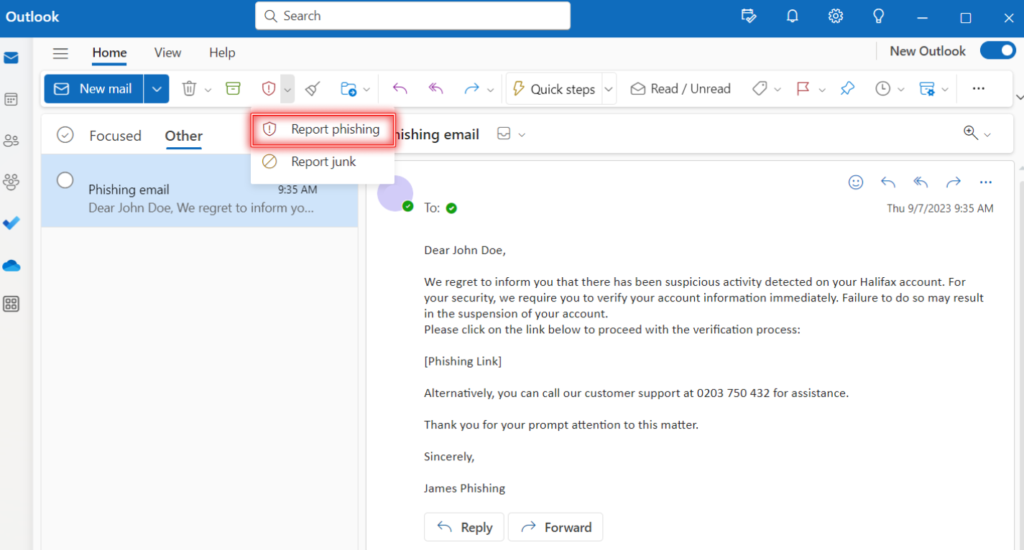
Task: Switch to the Other inbox tab
Action: (x=184, y=135)
